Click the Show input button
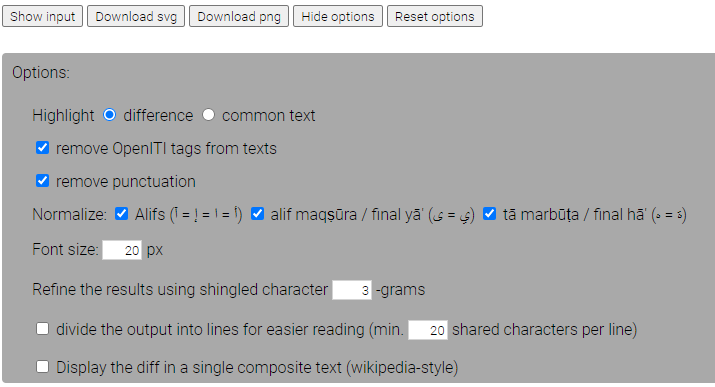715x387 pixels. (42, 16)
